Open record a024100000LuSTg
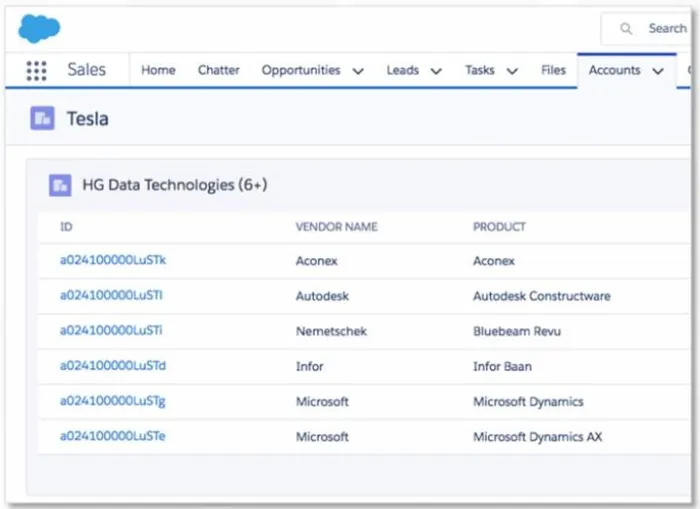The width and height of the screenshot is (700, 509). pyautogui.click(x=112, y=401)
